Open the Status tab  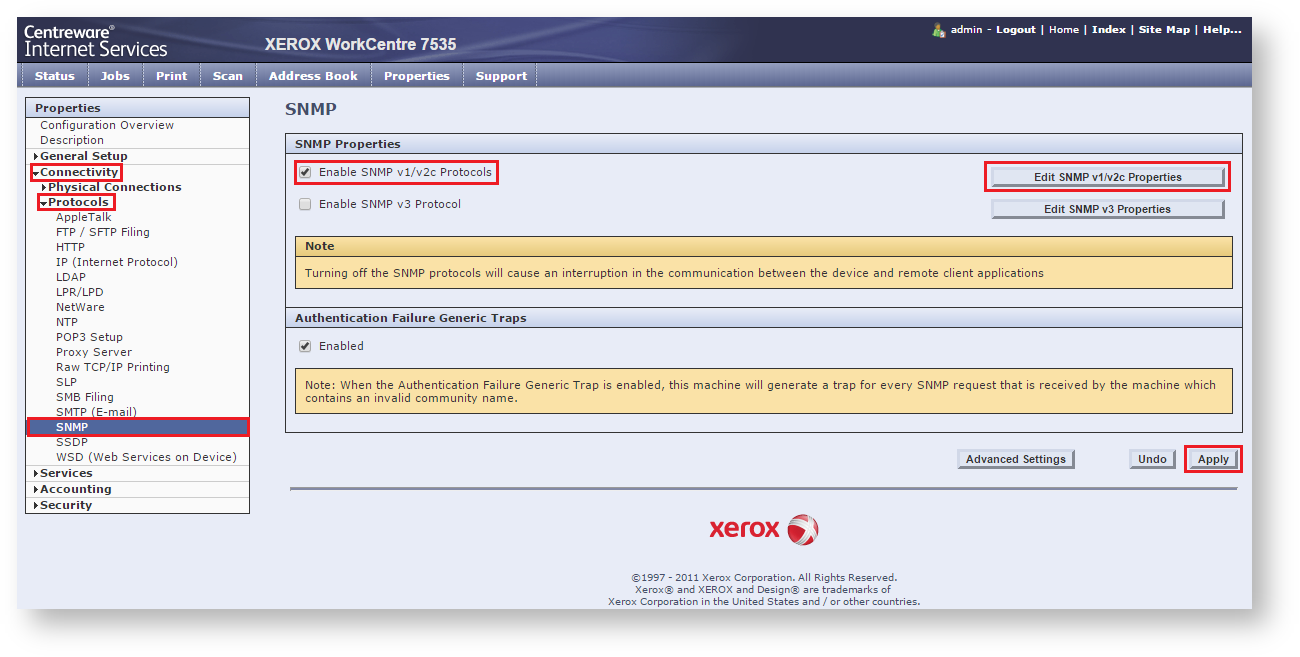[x=54, y=76]
